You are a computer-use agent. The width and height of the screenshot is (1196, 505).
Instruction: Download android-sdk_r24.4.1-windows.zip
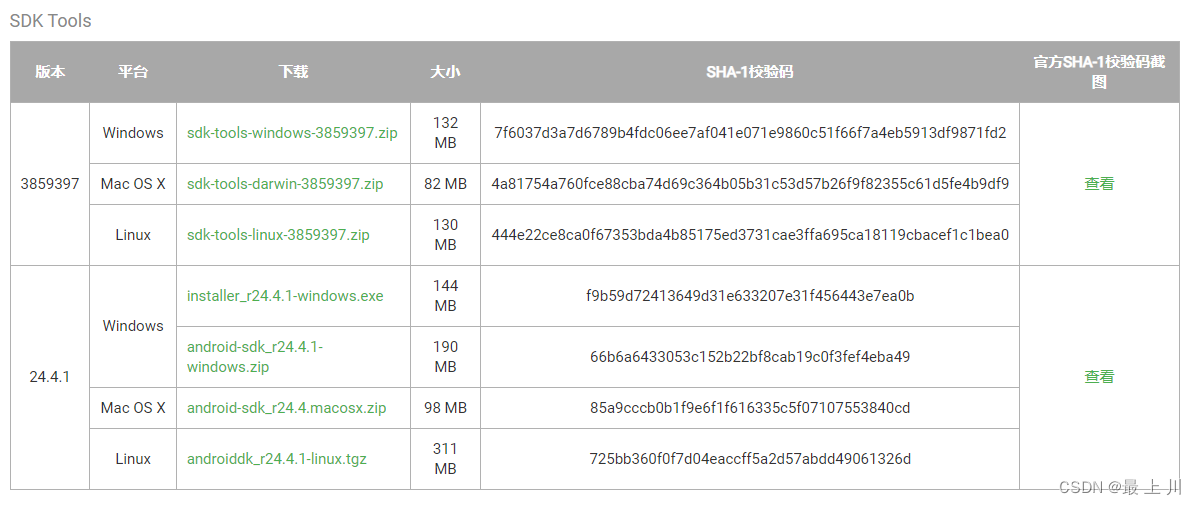[255, 357]
